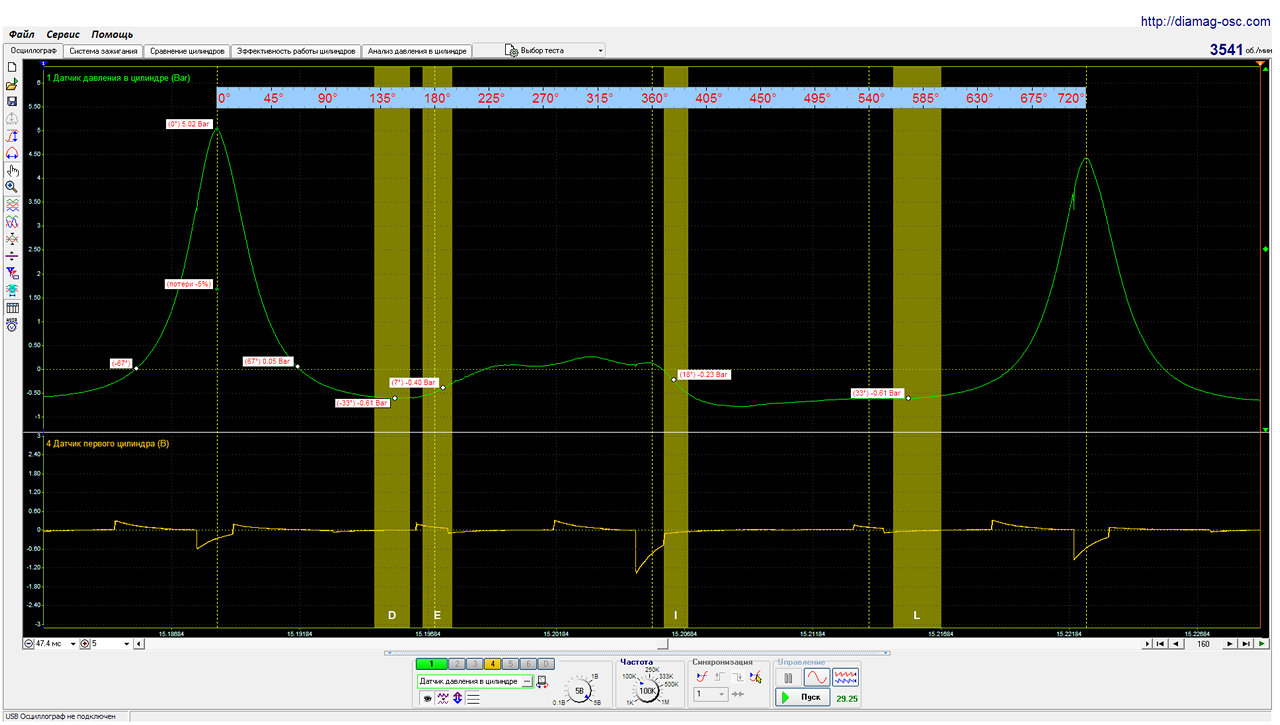This screenshot has width=1280, height=725.
Task: Click the sync cursor pointer icon
Action: pos(756,677)
